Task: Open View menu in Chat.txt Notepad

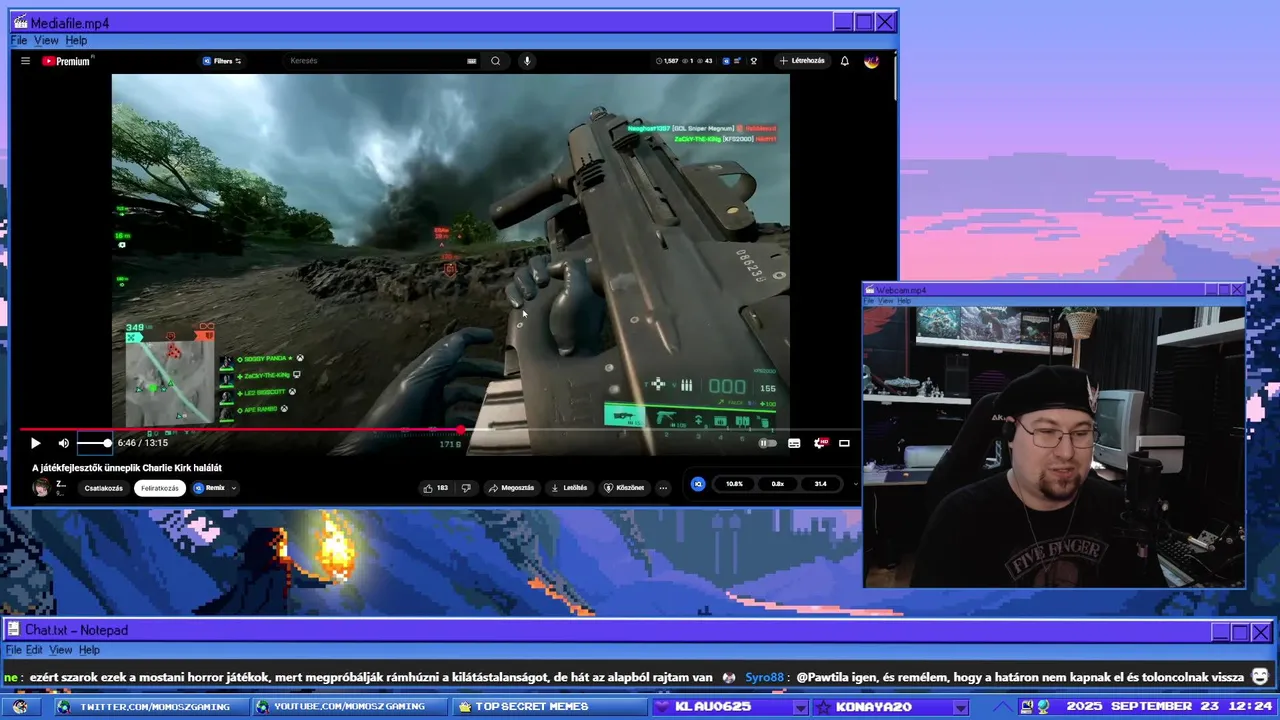Action: [x=61, y=650]
